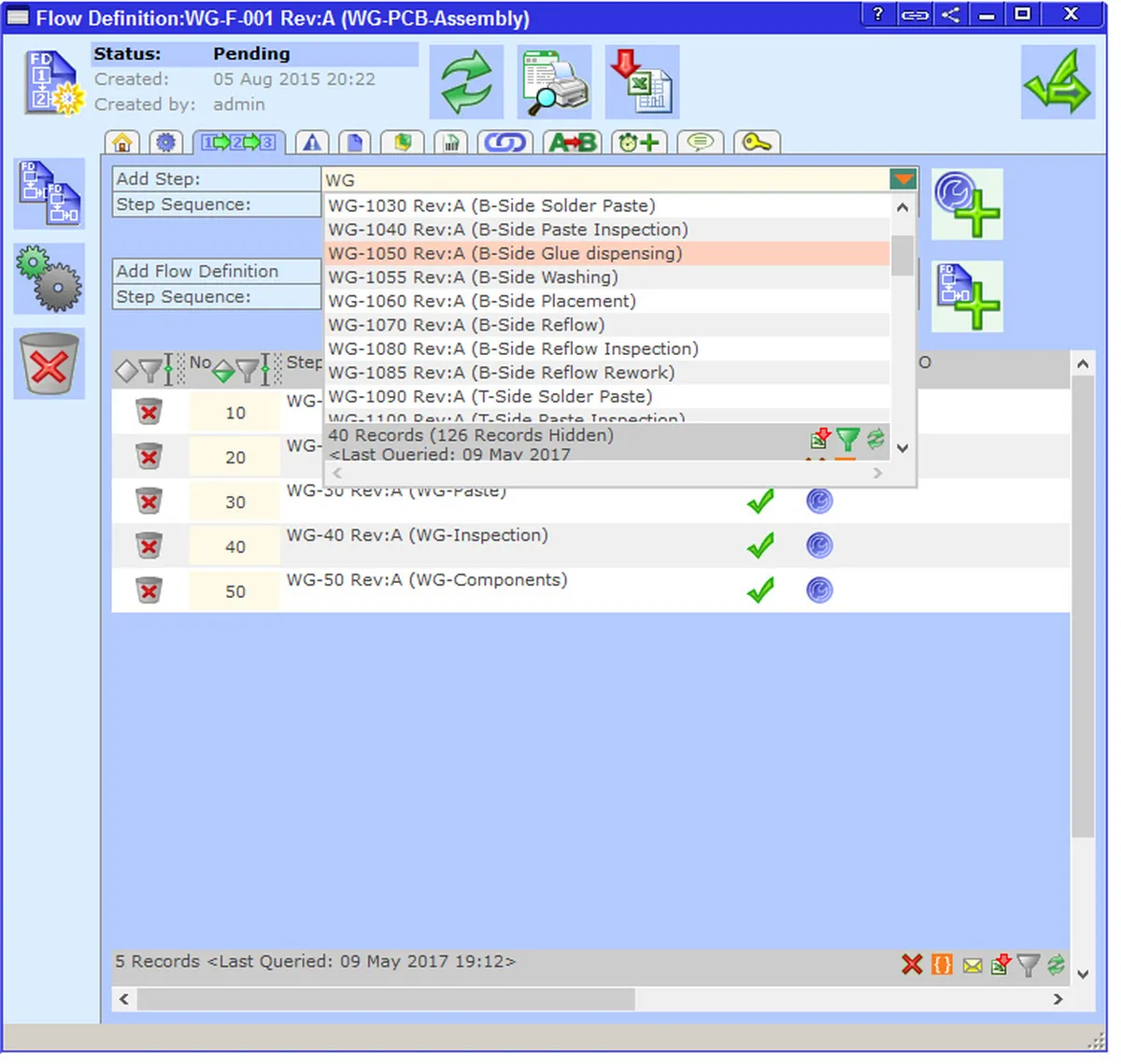Click the flow definition icon beside Status
Image resolution: width=1121 pixels, height=1064 pixels.
pos(53,82)
